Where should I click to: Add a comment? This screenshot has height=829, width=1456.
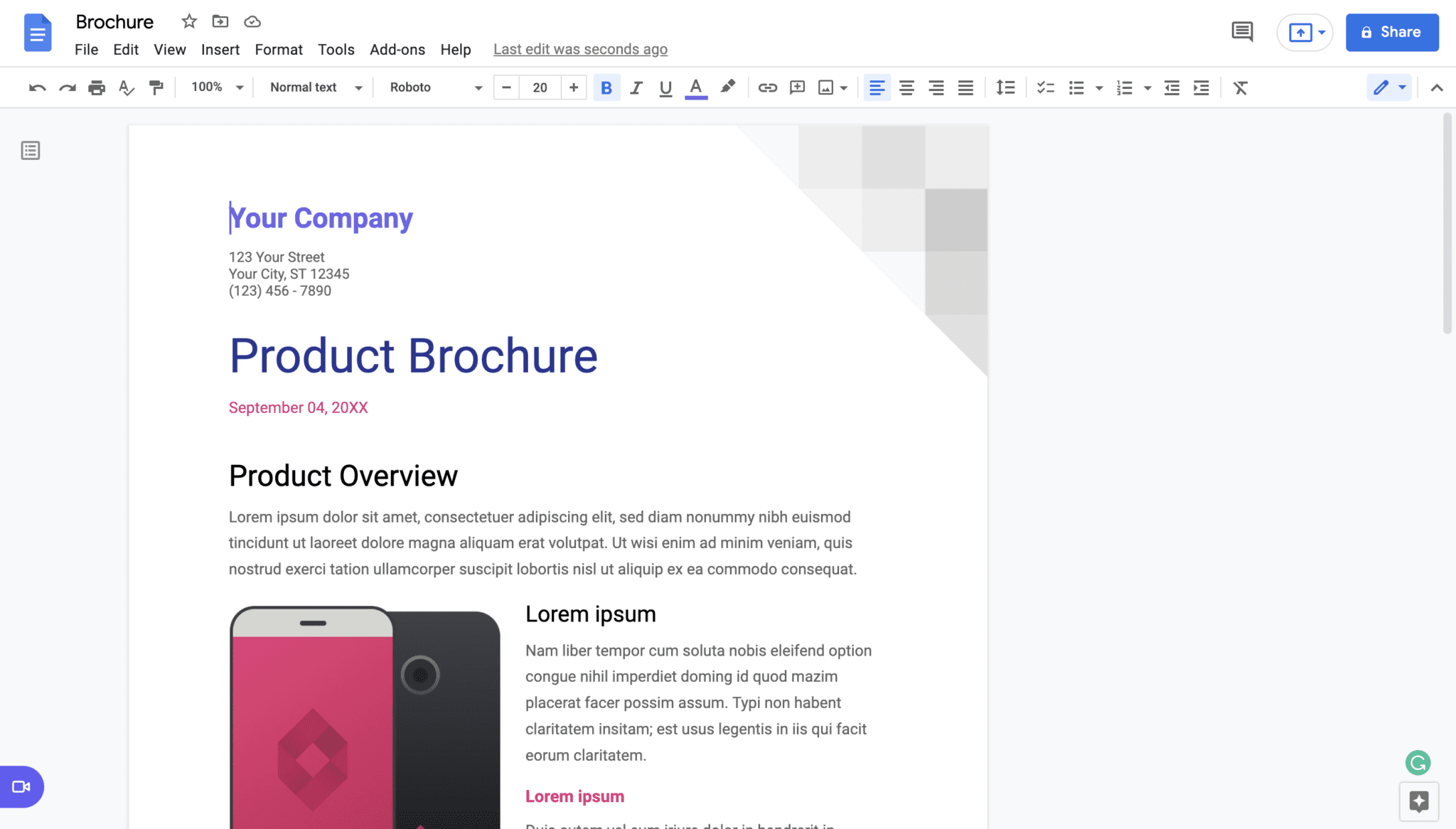[x=797, y=87]
